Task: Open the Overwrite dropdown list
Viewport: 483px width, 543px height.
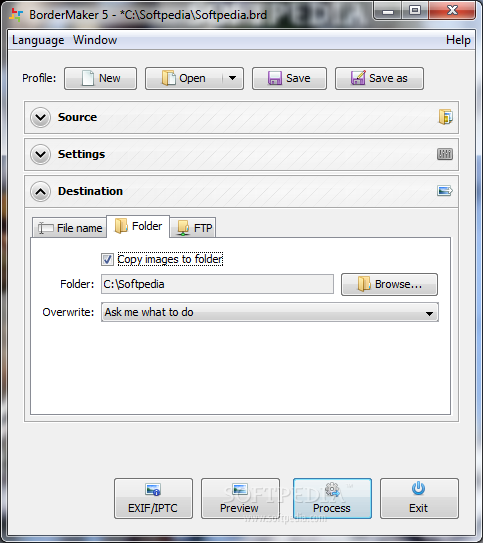Action: coord(270,312)
